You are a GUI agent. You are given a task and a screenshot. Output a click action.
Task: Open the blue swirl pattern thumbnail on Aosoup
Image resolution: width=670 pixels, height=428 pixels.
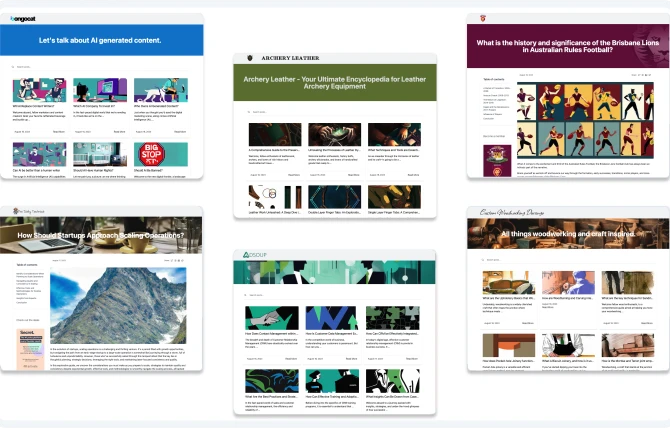point(272,381)
